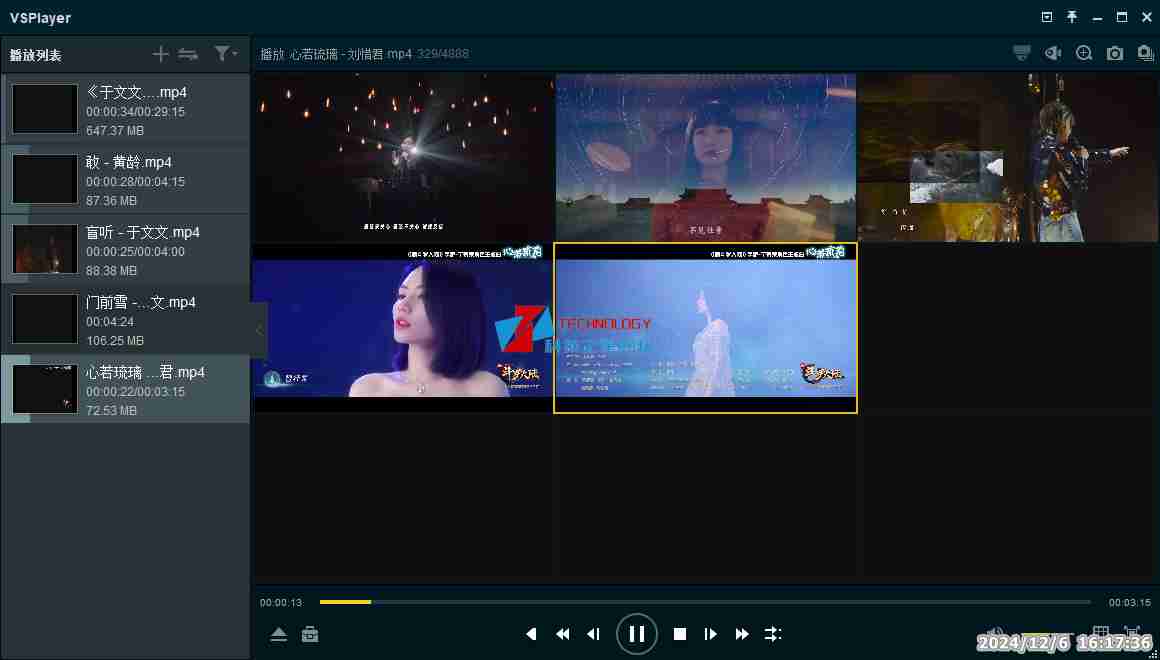Click the rewind button
Screen dimensions: 1160x660
[563, 634]
